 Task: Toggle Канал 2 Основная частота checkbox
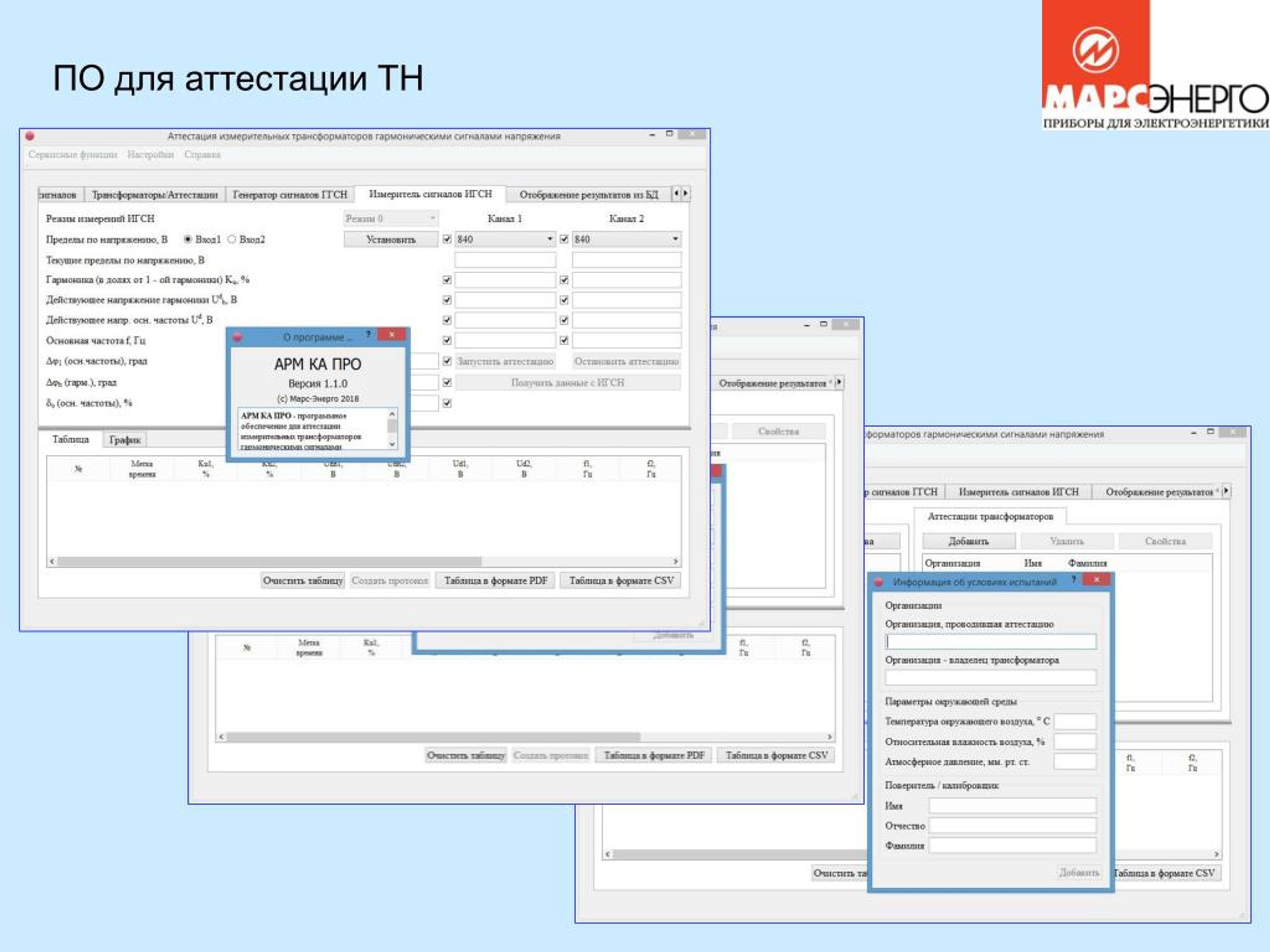click(565, 340)
